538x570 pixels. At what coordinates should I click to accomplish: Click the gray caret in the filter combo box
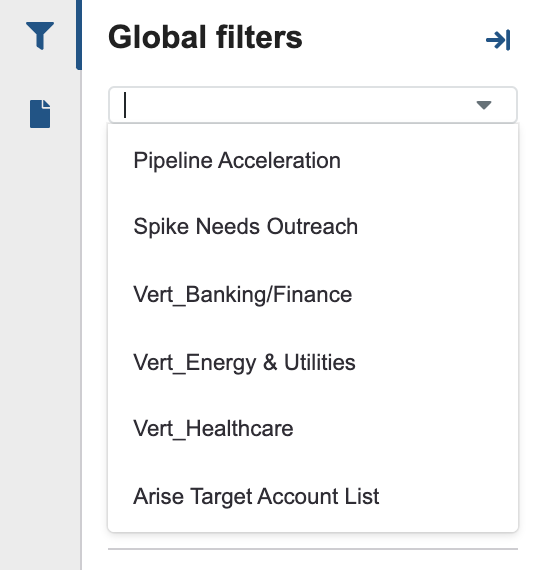(484, 105)
